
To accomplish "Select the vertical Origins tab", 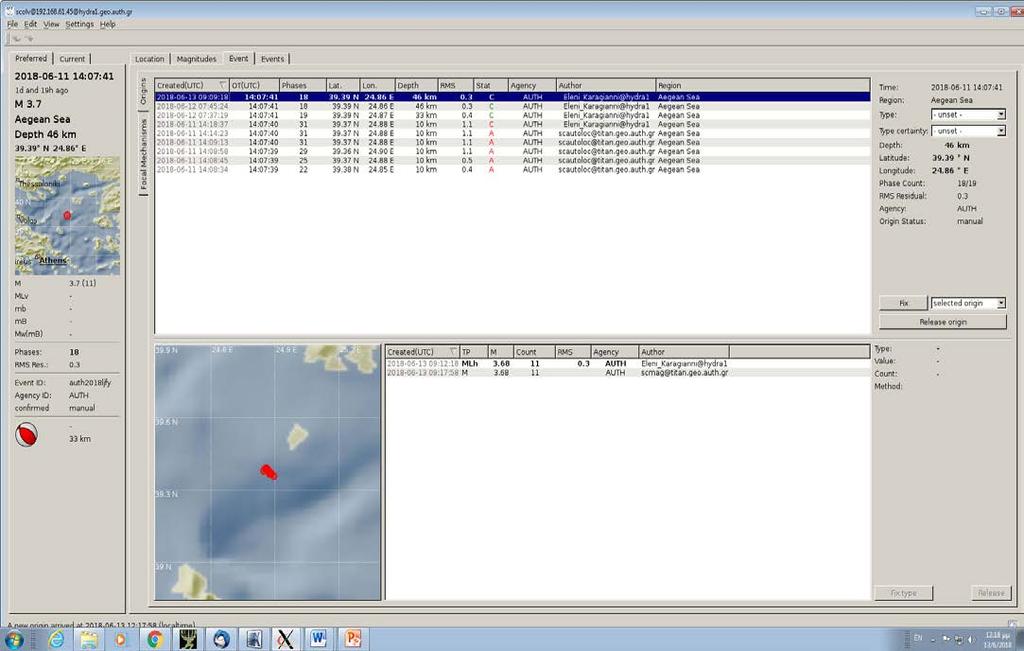I will 144,91.
